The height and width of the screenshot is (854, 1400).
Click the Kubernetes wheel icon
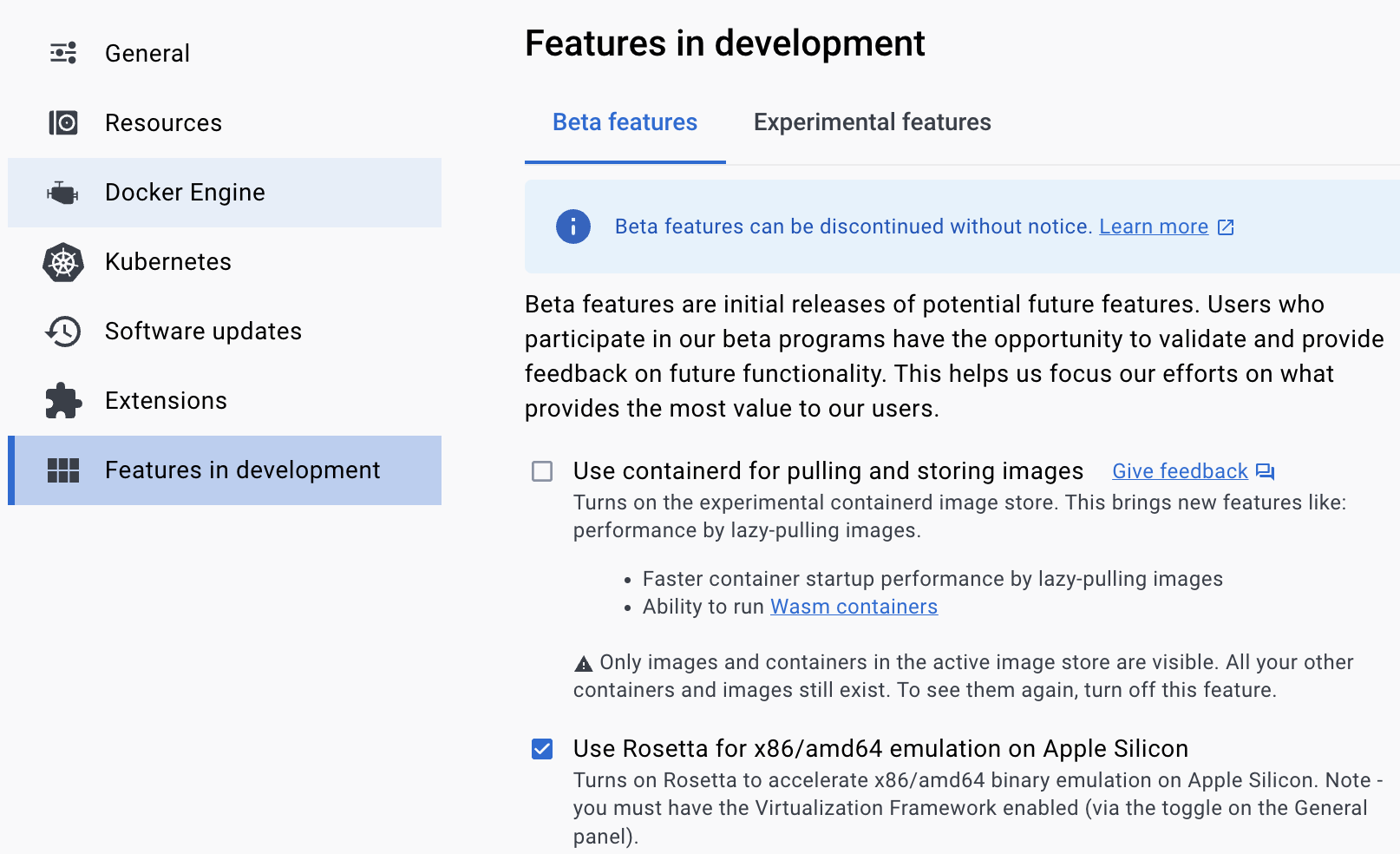coord(63,262)
